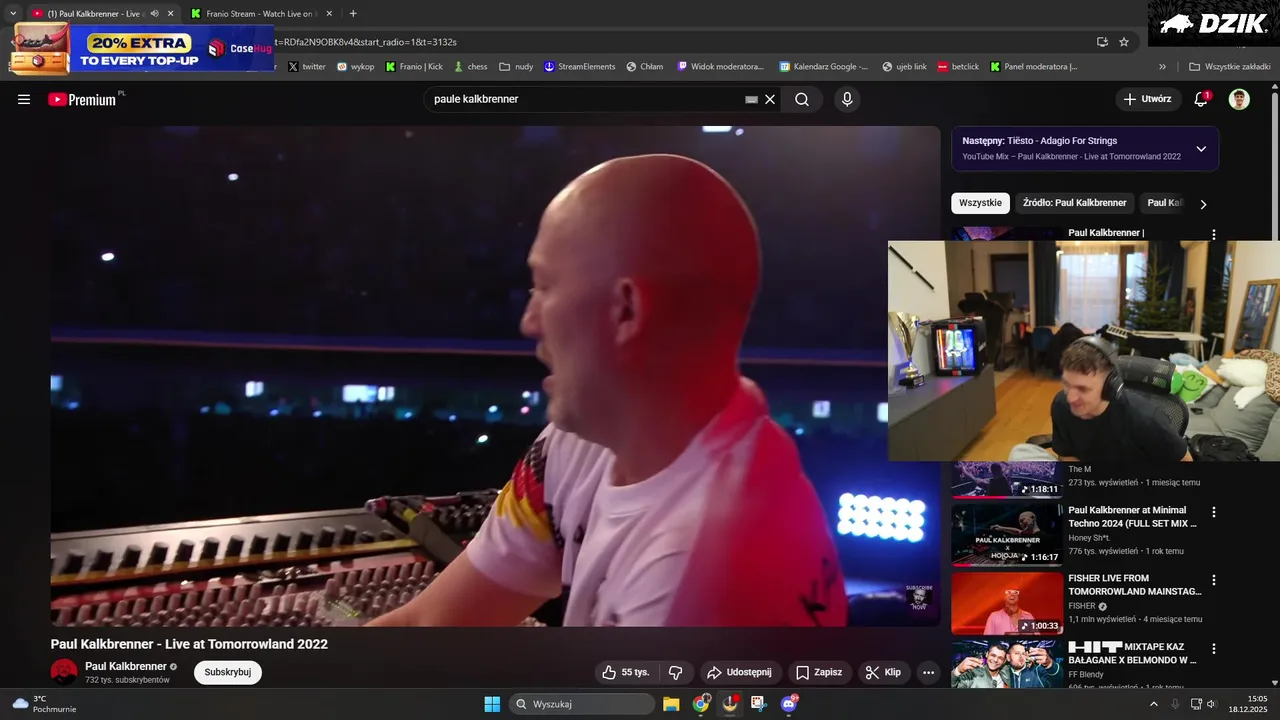Open File Explorer from the taskbar

671,704
